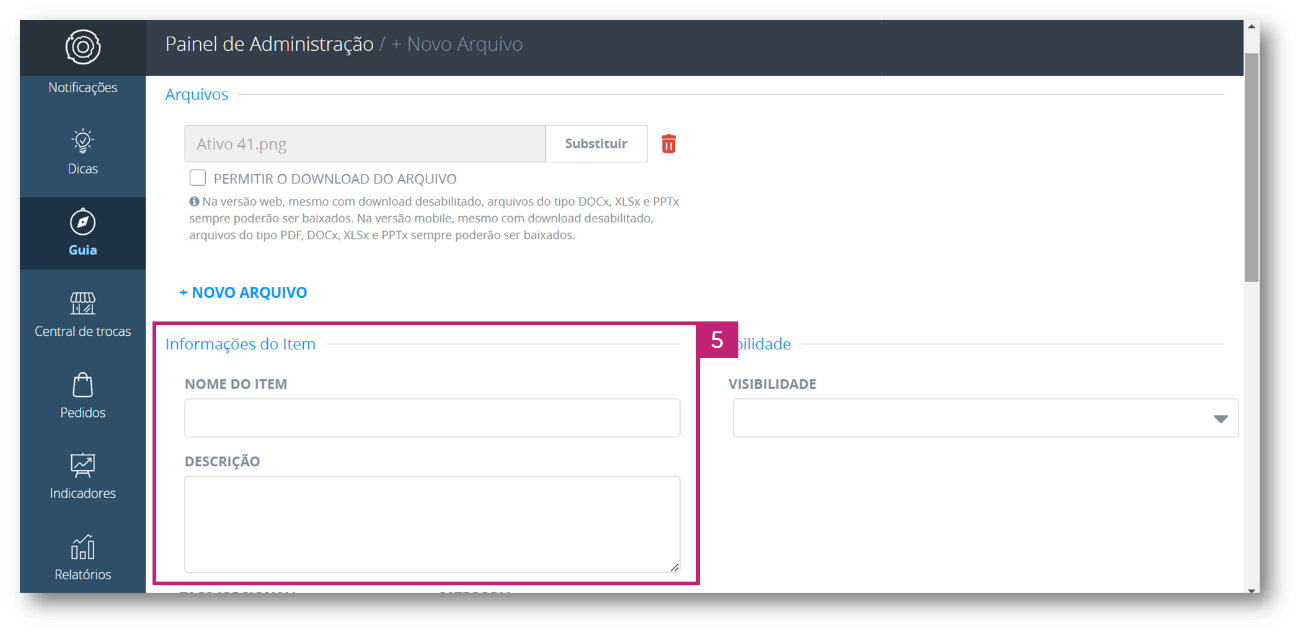Focus the Descrição text area
This screenshot has width=1300, height=633.
[432, 524]
